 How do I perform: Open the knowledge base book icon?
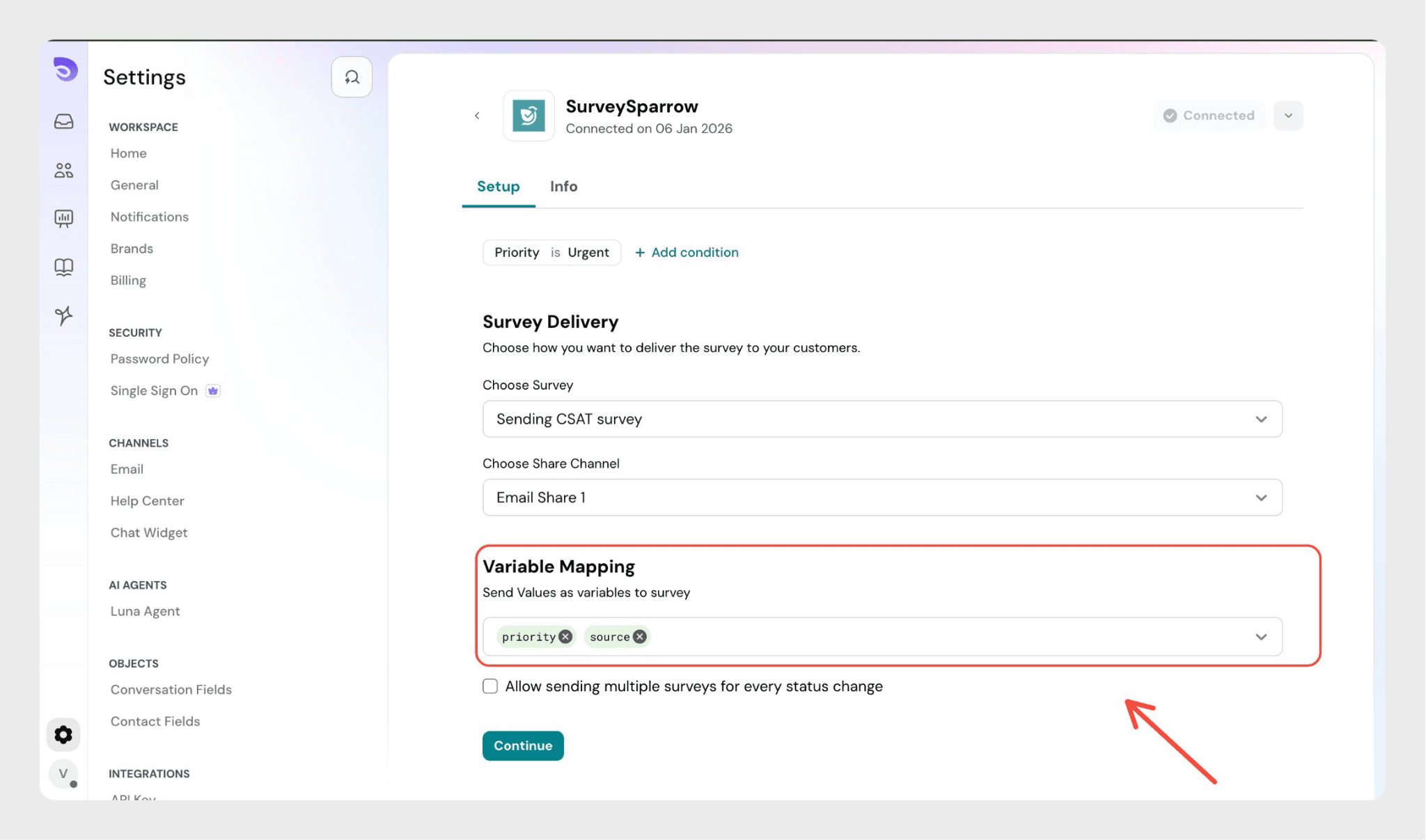(63, 267)
